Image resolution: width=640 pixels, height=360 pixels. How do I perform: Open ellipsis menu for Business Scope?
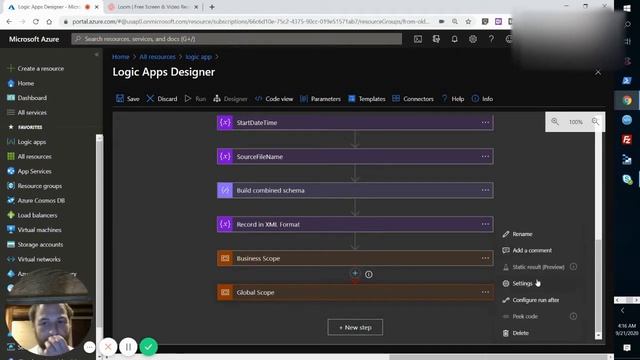point(485,258)
